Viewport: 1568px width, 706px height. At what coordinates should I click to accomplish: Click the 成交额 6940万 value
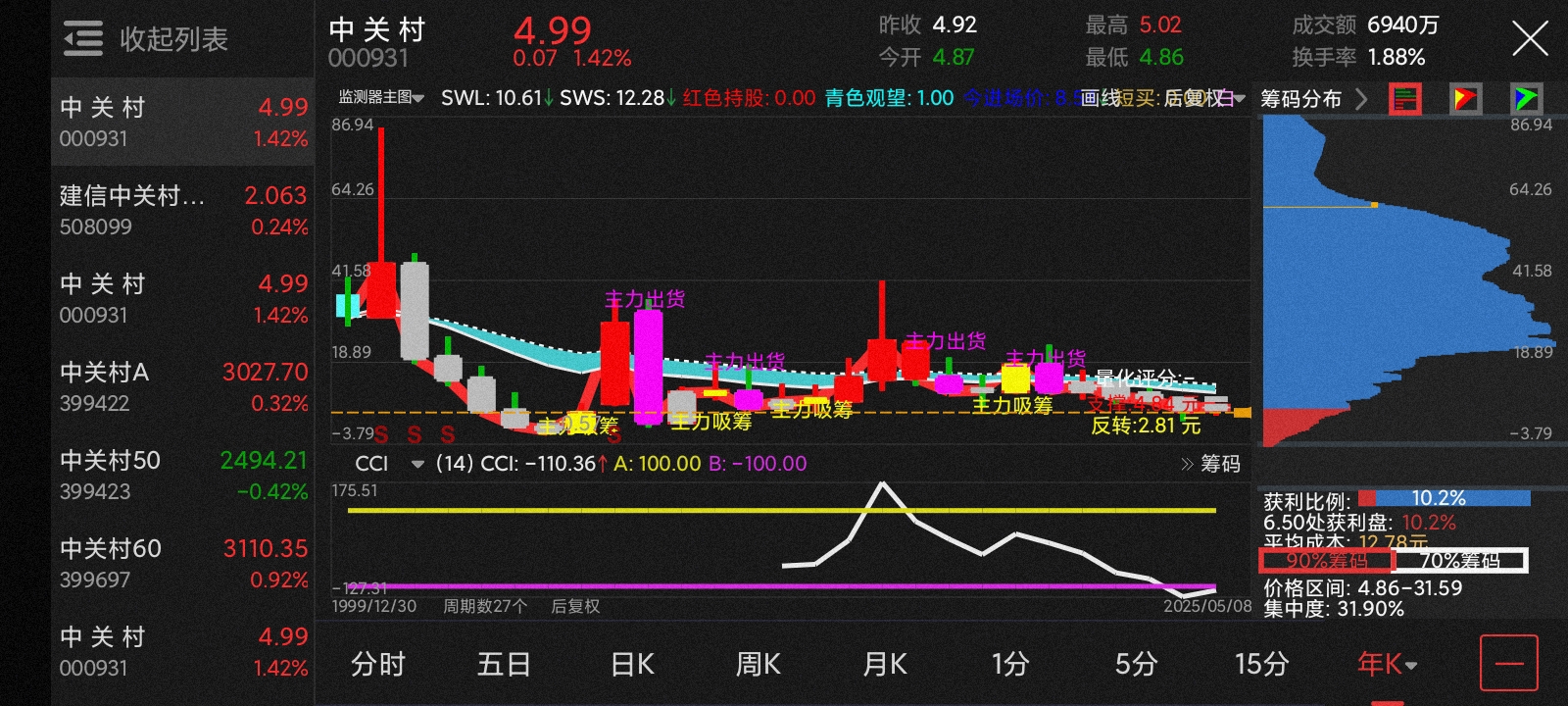pos(1403,25)
